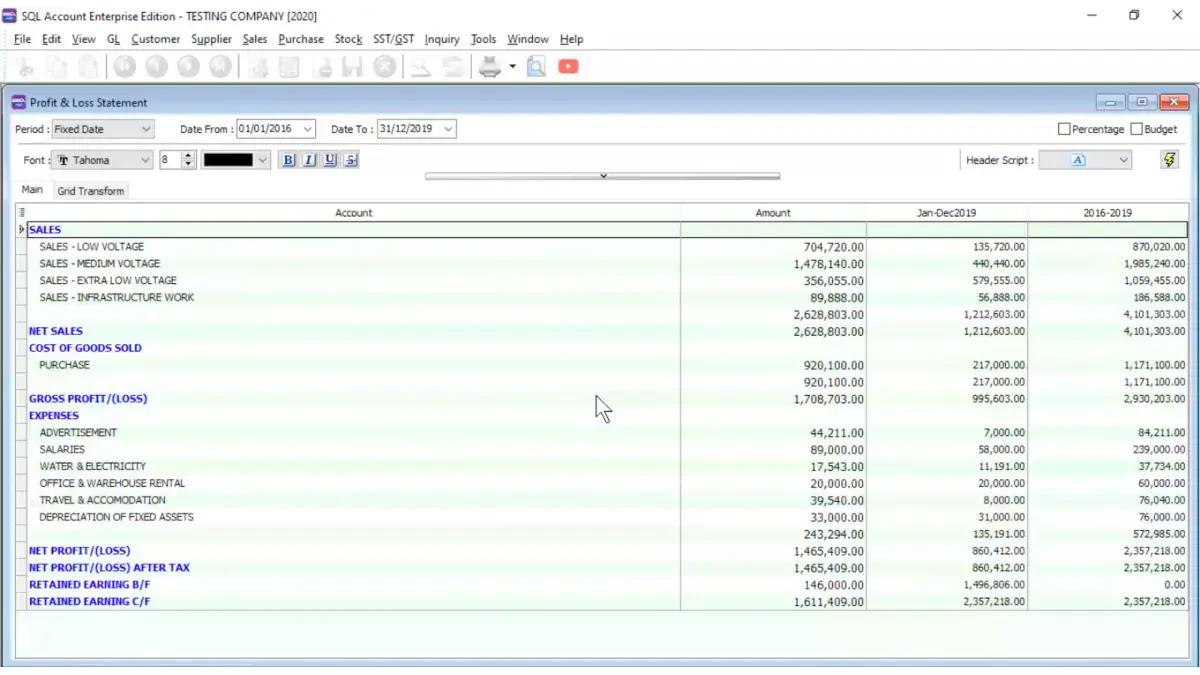The height and width of the screenshot is (675, 1200).
Task: Select the OFFICE & WAREHOUSE RENTAL row
Action: tap(602, 483)
